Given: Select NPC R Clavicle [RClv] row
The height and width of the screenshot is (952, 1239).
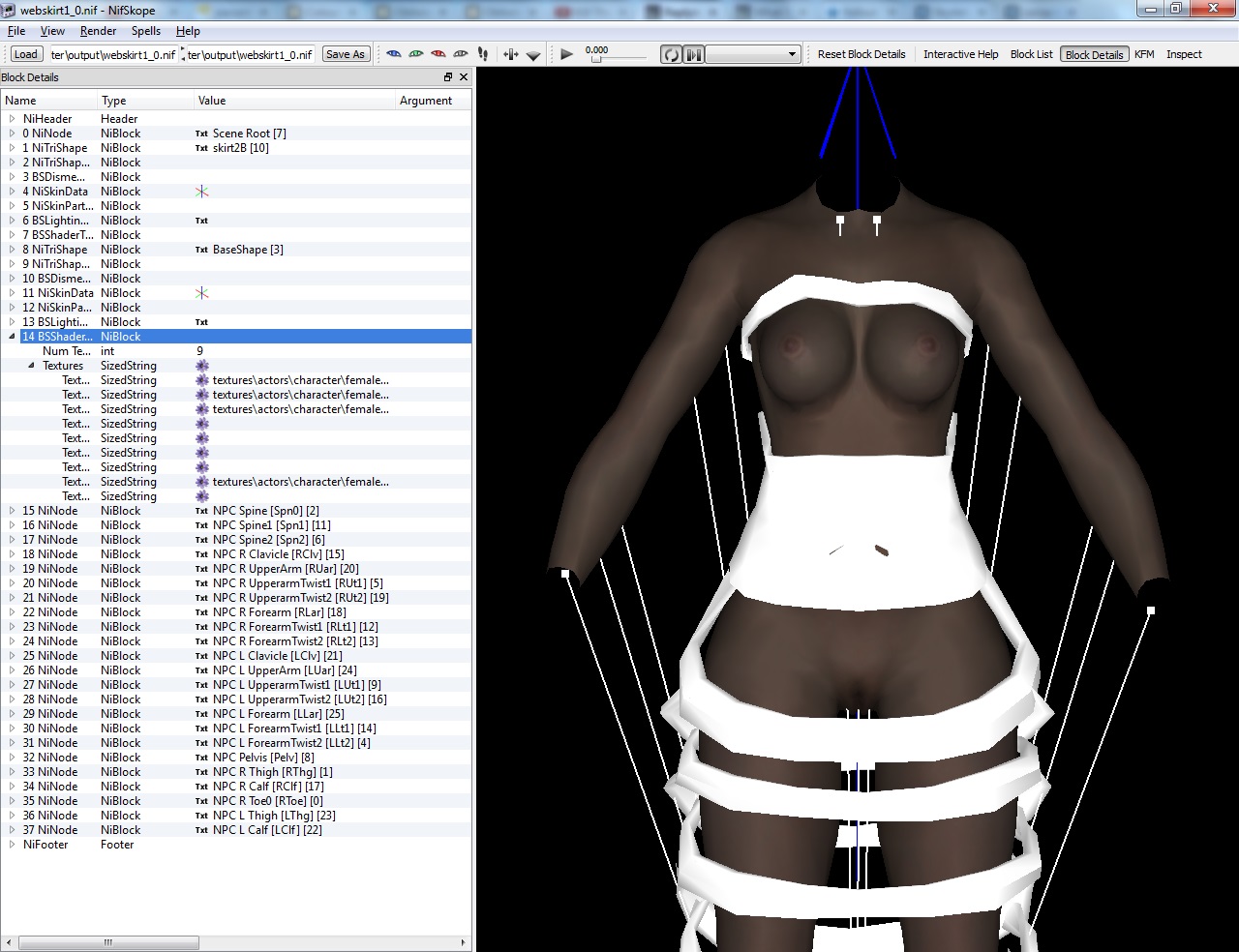Looking at the screenshot, I should pos(236,554).
